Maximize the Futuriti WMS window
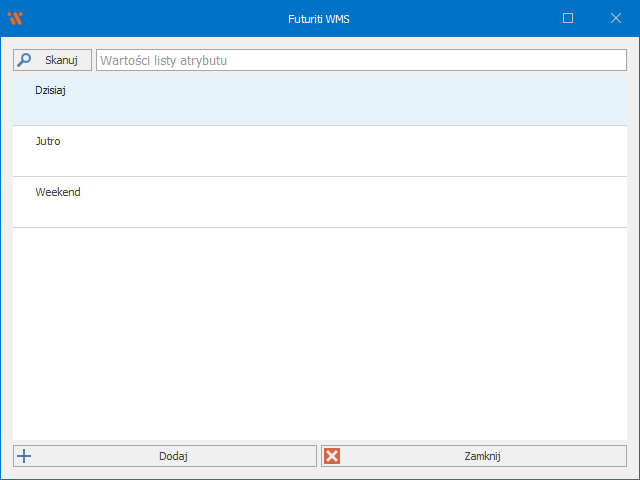 568,18
